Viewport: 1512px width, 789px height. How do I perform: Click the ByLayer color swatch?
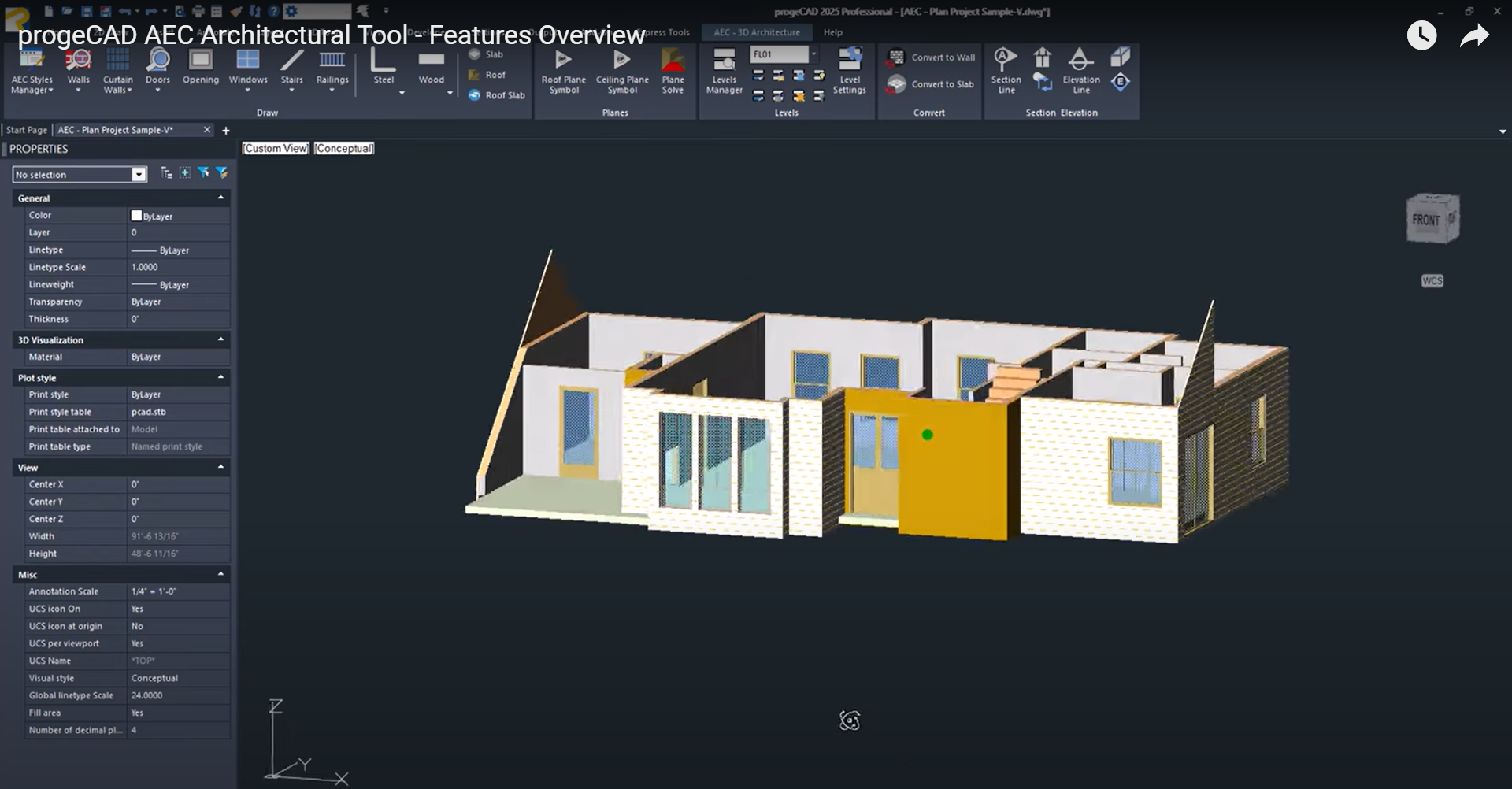(137, 216)
